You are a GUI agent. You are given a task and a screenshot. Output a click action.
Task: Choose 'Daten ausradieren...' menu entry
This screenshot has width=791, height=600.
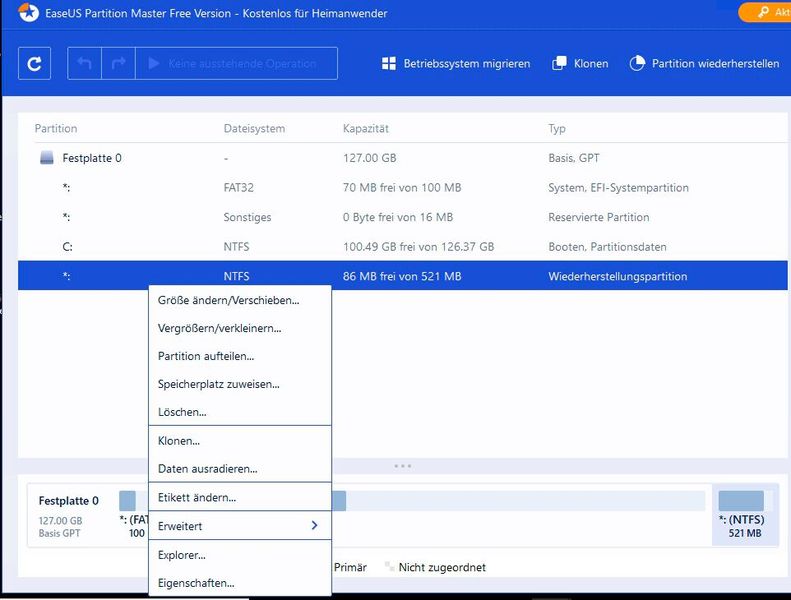click(240, 469)
